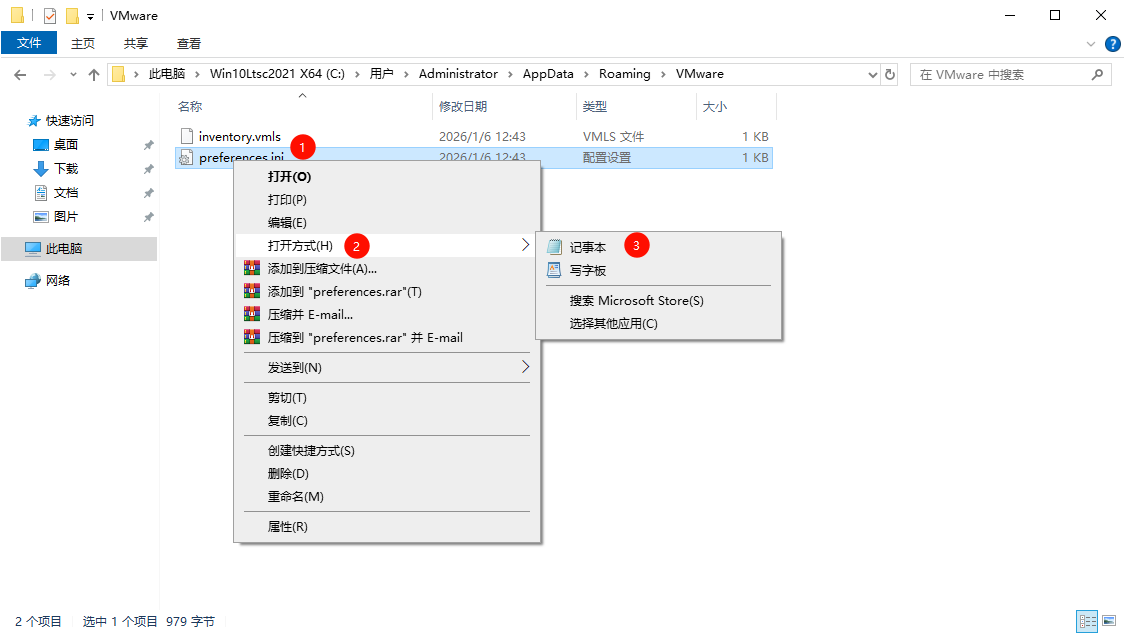This screenshot has width=1125, height=634.
Task: Open the 文件 ribbon tab
Action: (x=29, y=43)
